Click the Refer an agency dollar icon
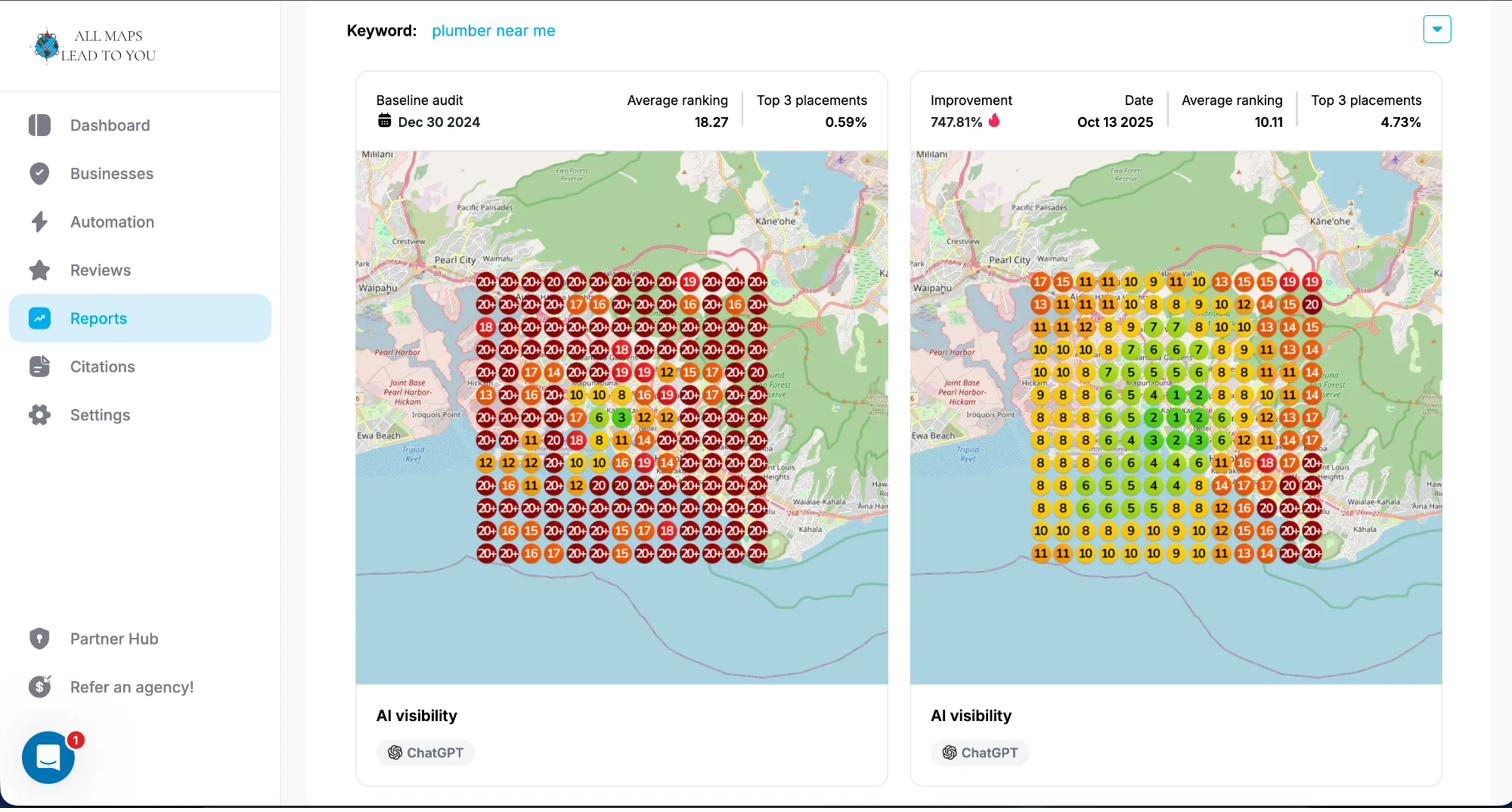This screenshot has width=1512, height=812. pyautogui.click(x=40, y=687)
